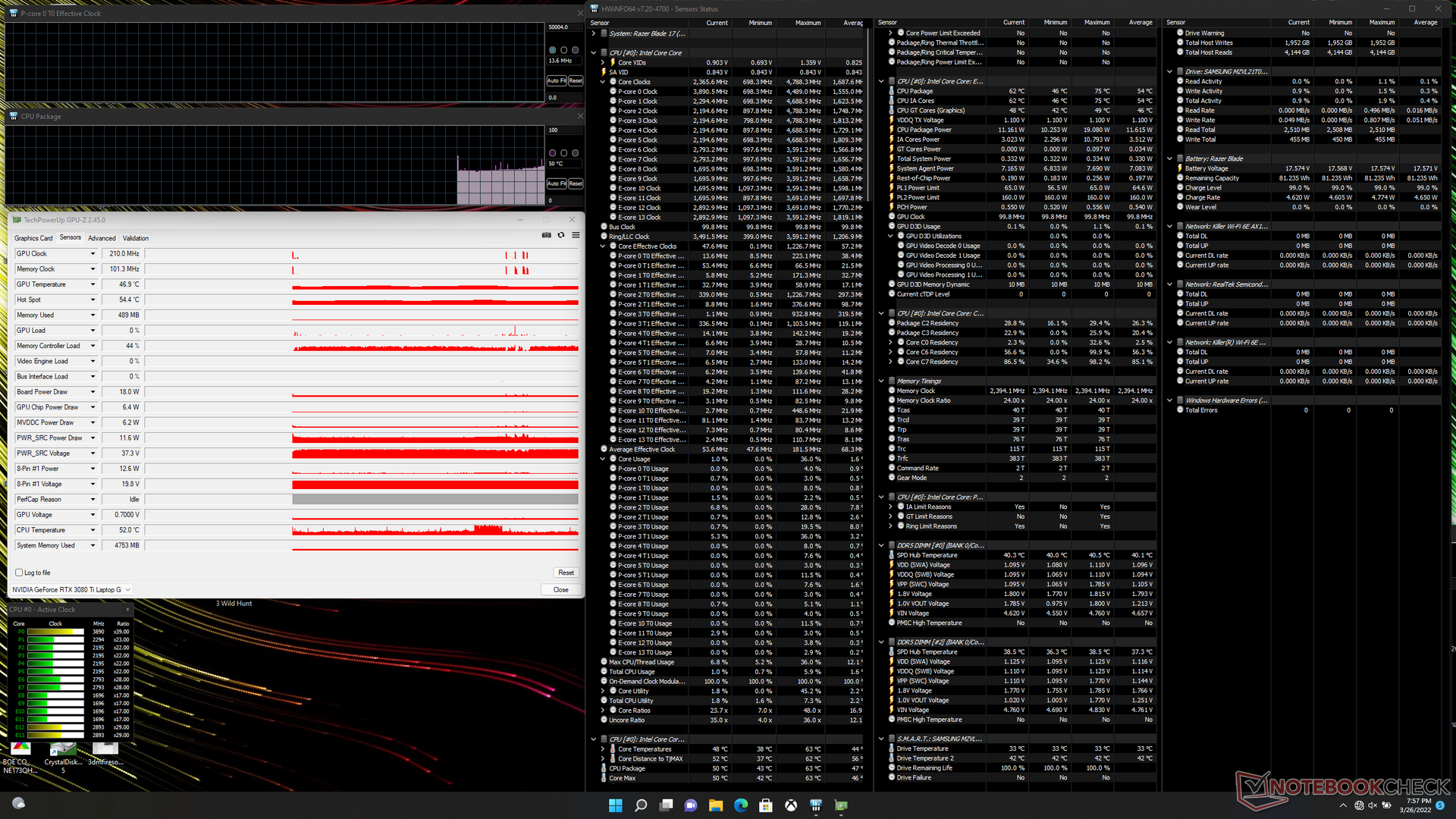Image resolution: width=1456 pixels, height=819 pixels.
Task: Collapse Core Clocks tree node
Action: [603, 82]
